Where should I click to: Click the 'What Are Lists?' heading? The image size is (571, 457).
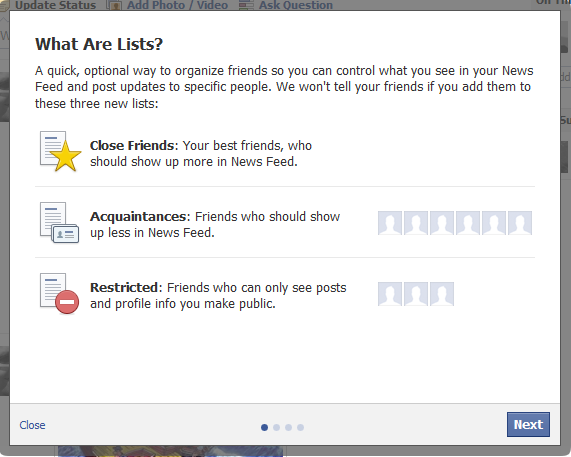[99, 44]
